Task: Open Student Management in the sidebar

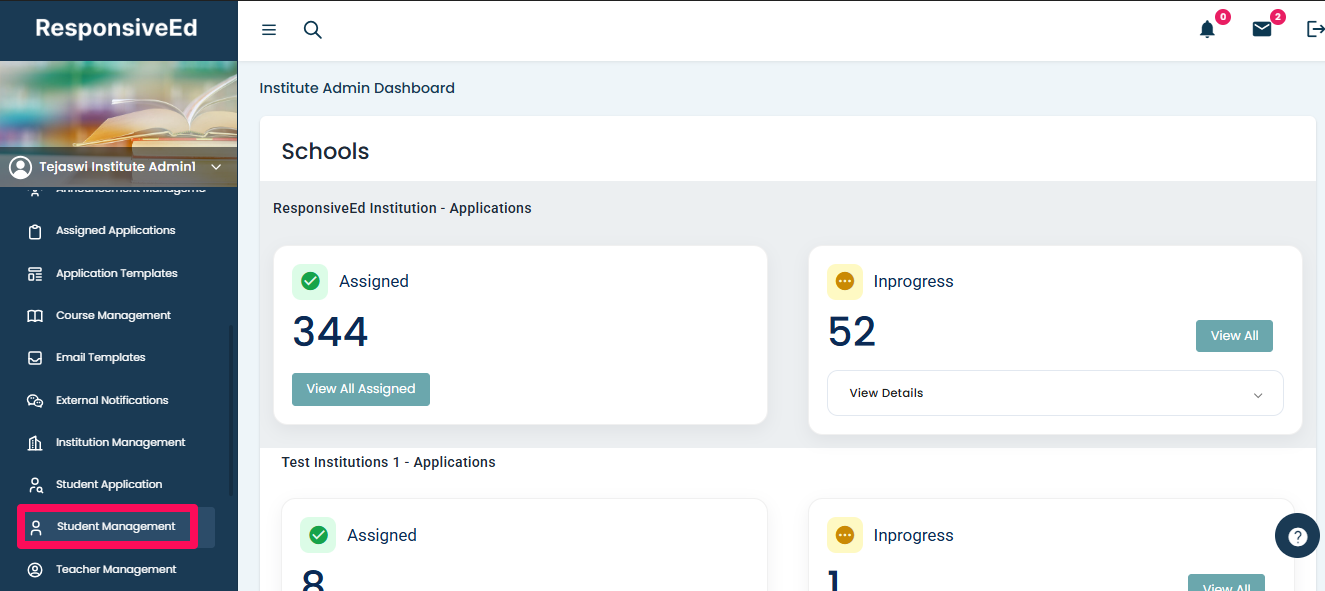Action: point(116,527)
